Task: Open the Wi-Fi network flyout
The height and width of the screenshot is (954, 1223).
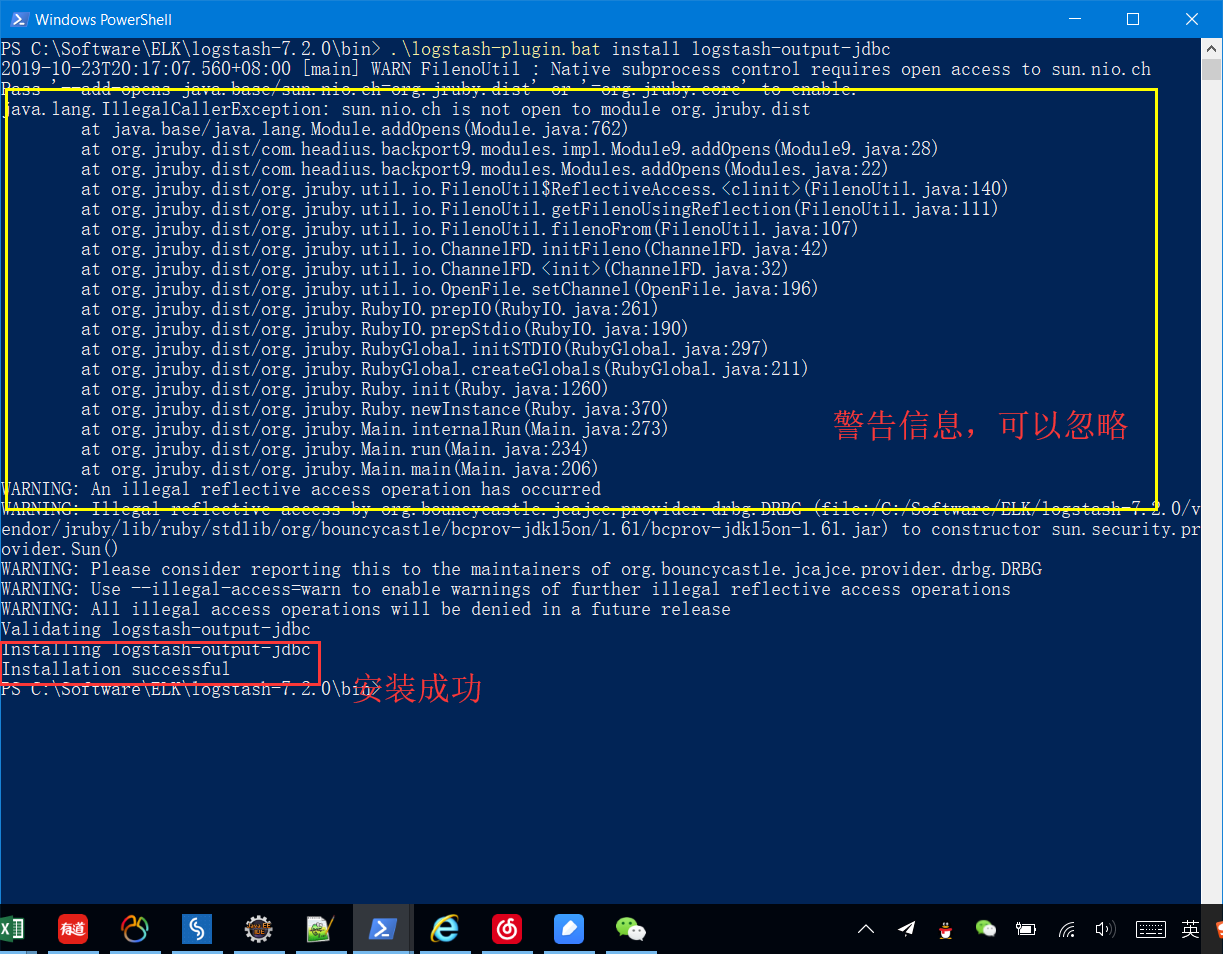Action: [1067, 930]
